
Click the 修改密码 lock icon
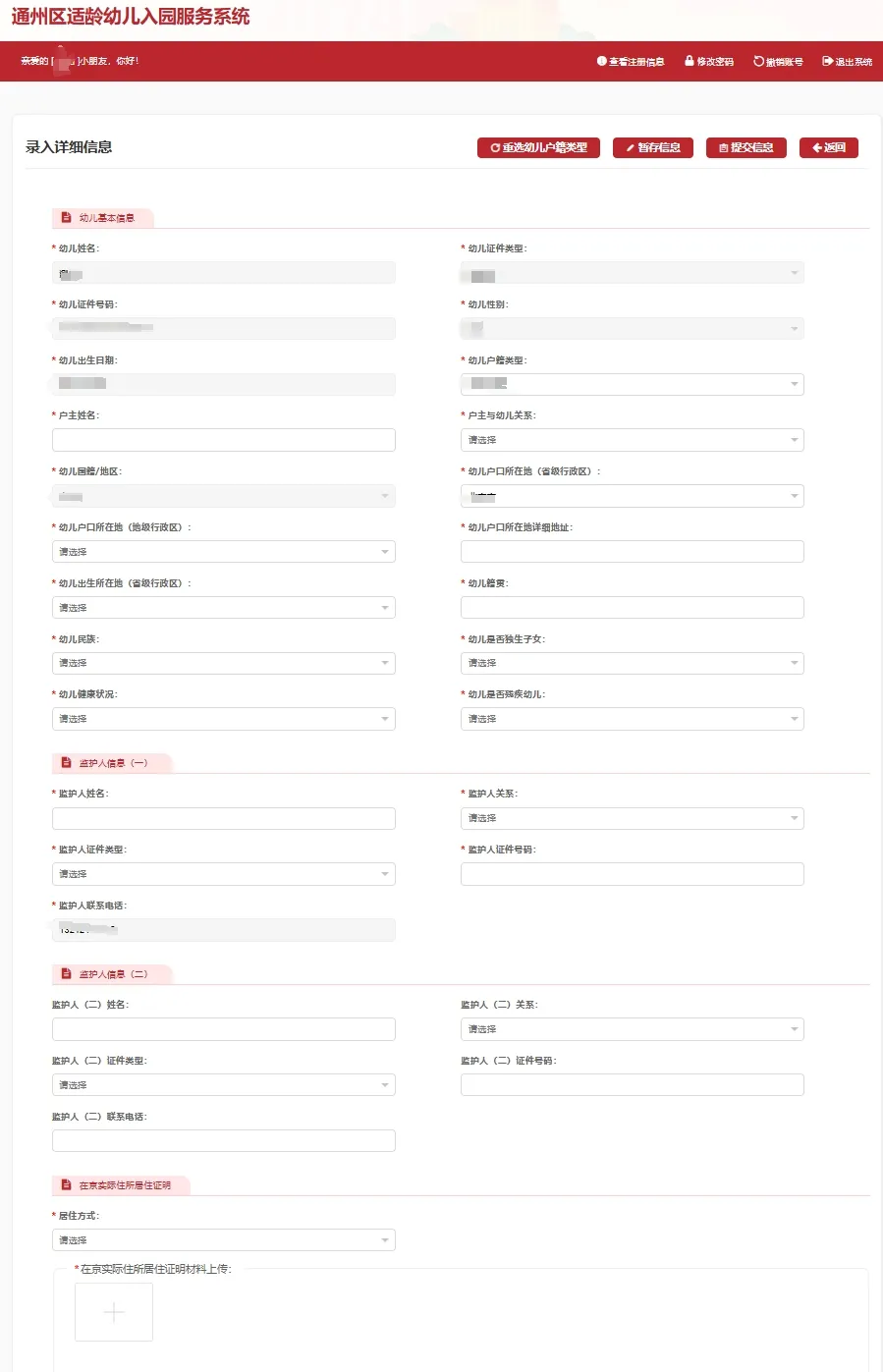[x=690, y=61]
